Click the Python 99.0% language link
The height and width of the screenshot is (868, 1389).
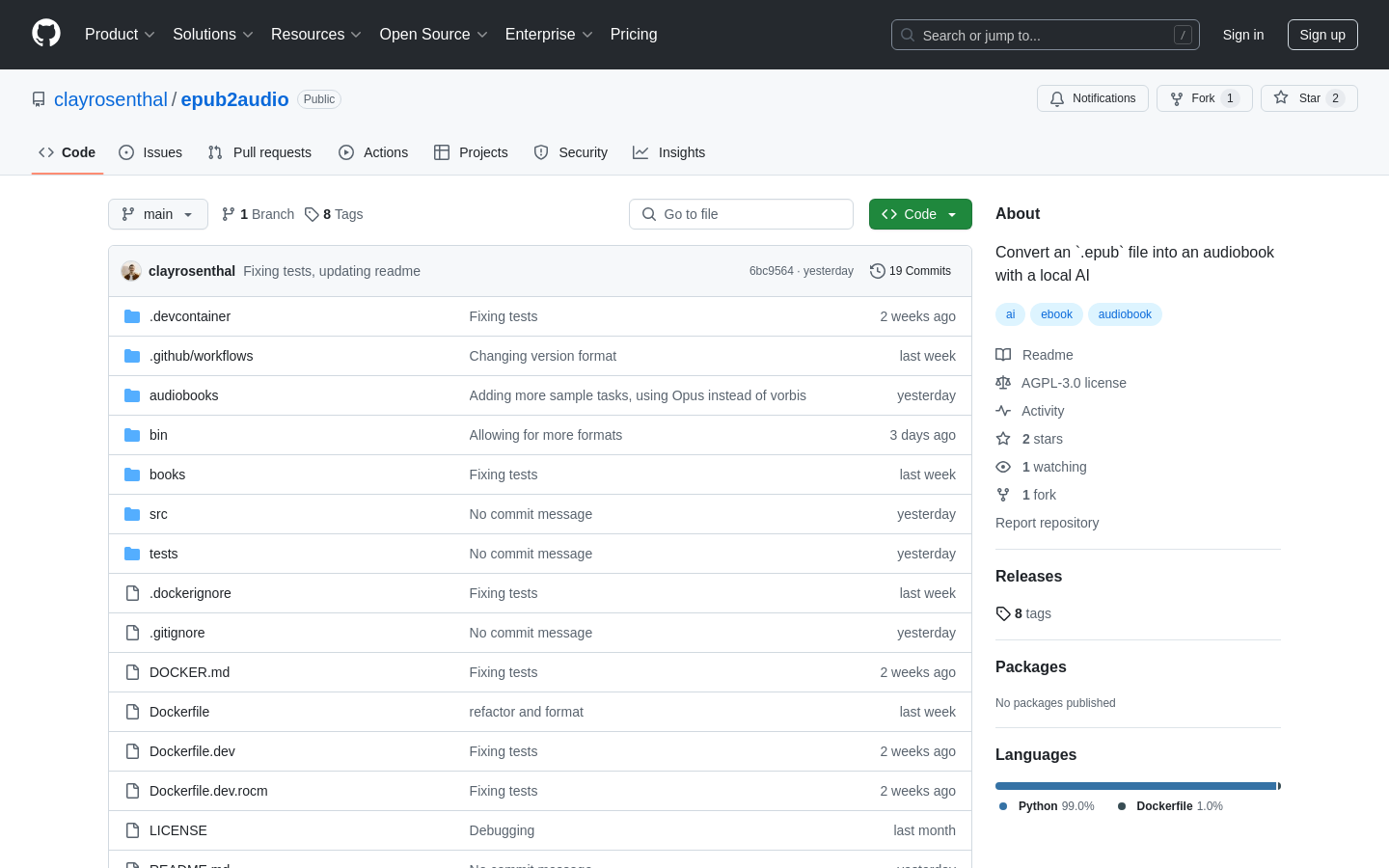pyautogui.click(x=1047, y=806)
